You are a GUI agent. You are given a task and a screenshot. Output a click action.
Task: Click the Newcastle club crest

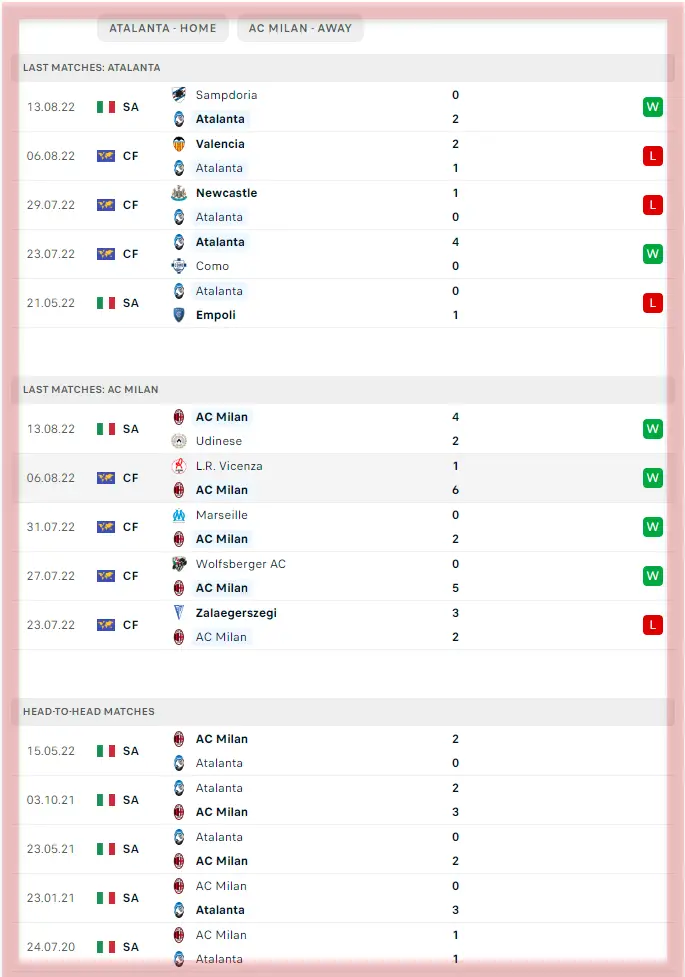coord(179,193)
